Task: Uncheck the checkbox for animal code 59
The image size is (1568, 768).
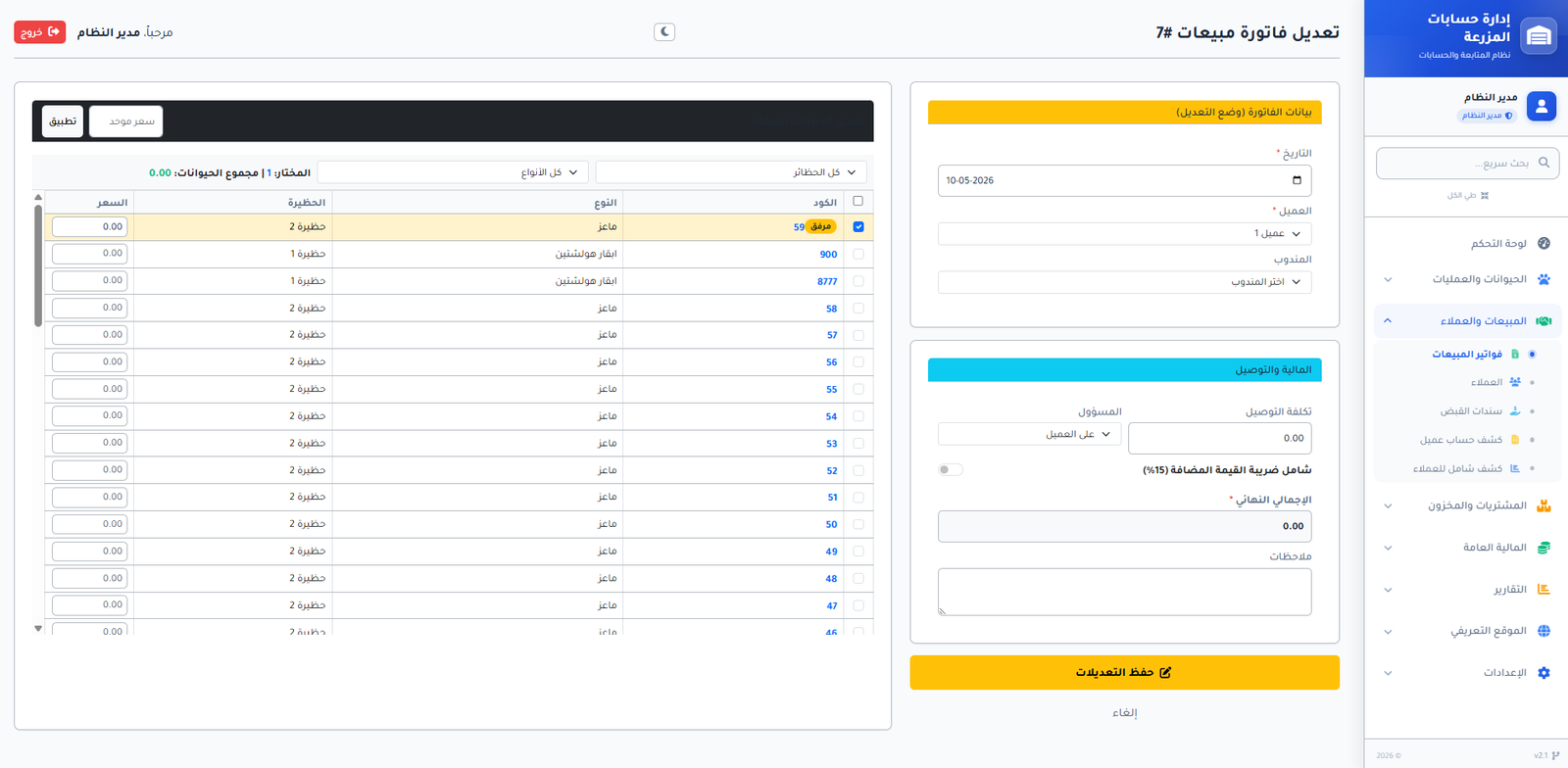Action: (858, 226)
